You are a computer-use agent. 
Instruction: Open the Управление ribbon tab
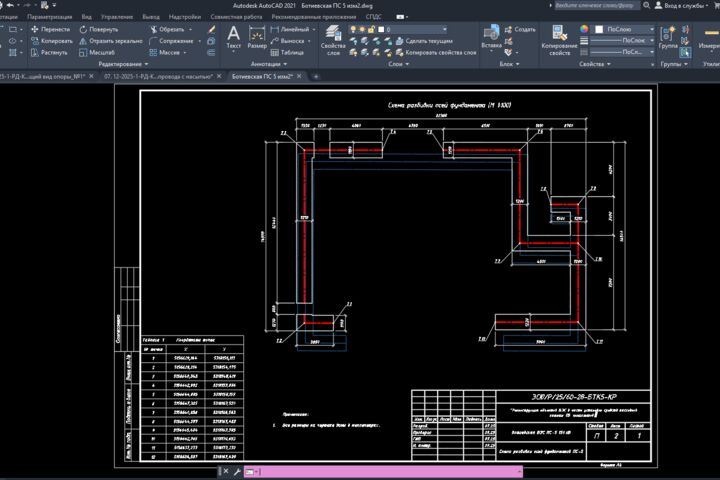click(x=117, y=17)
